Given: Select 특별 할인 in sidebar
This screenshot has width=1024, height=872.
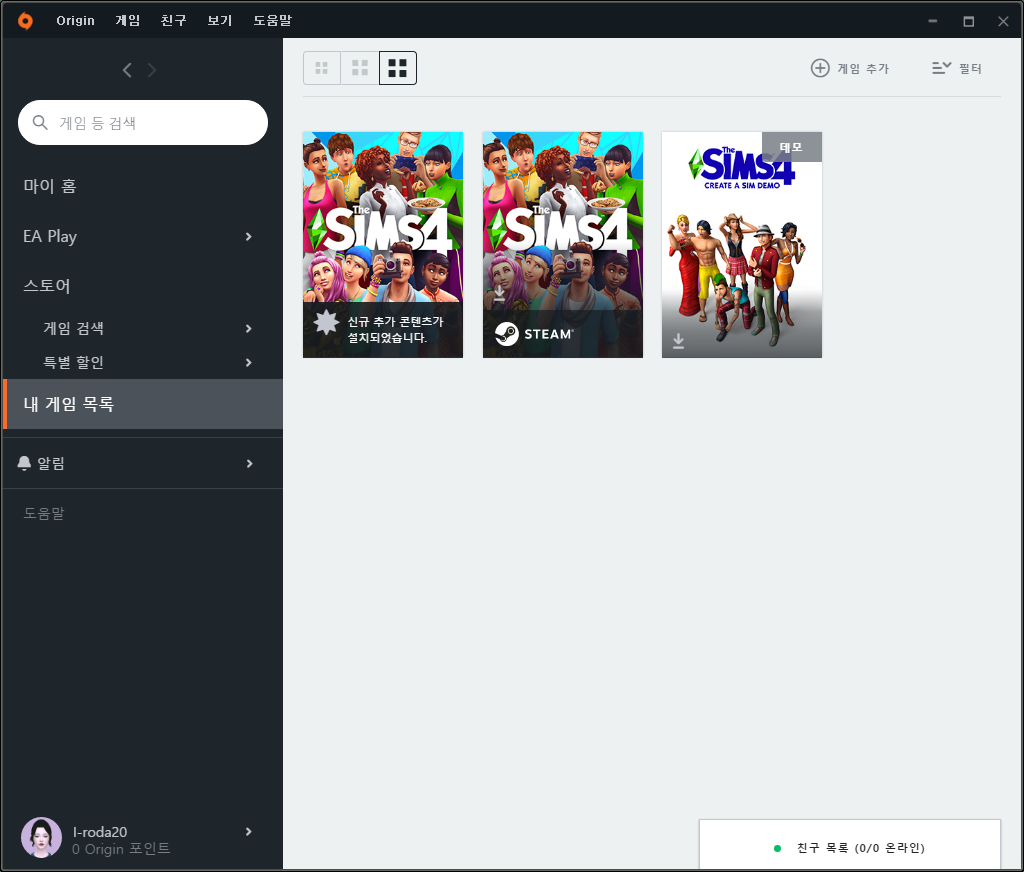Looking at the screenshot, I should point(74,363).
